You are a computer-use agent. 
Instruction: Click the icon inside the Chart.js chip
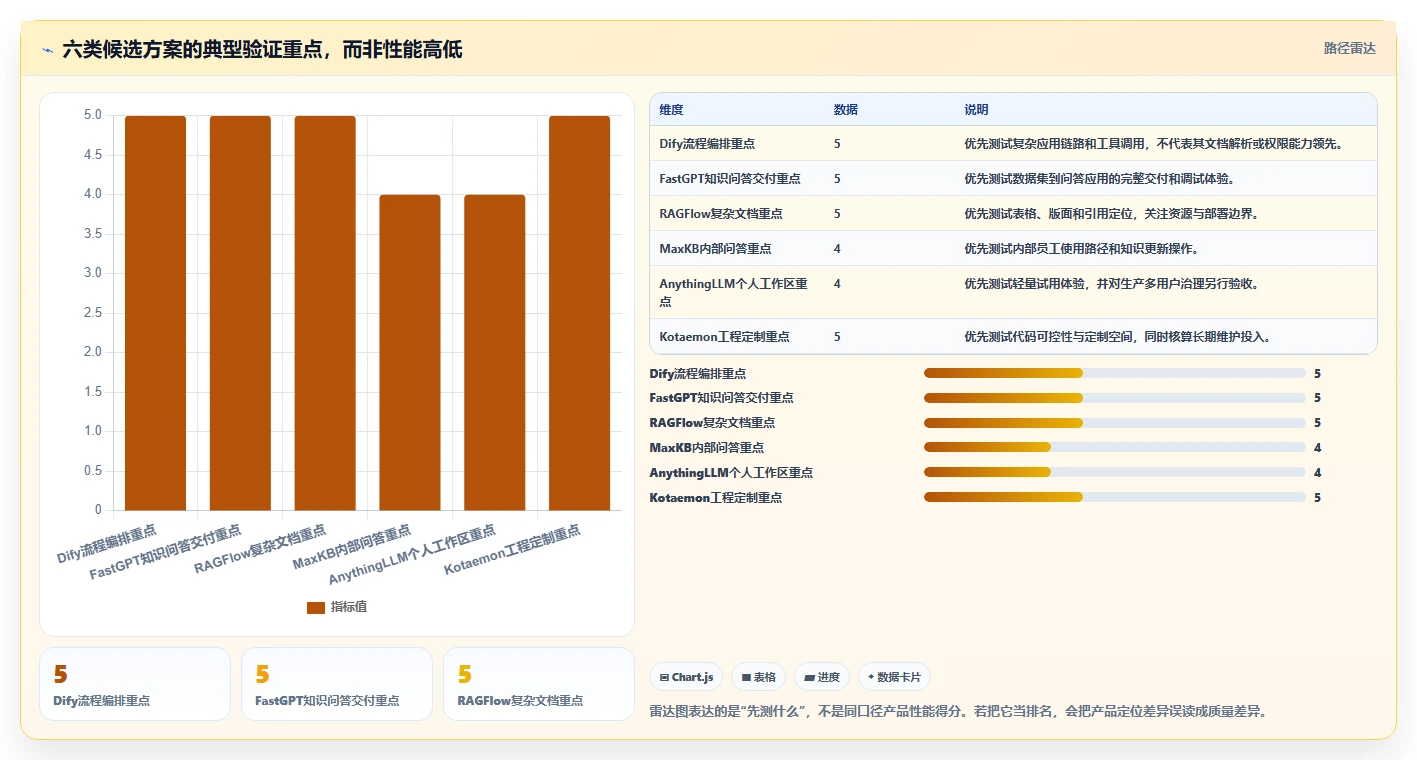point(664,677)
